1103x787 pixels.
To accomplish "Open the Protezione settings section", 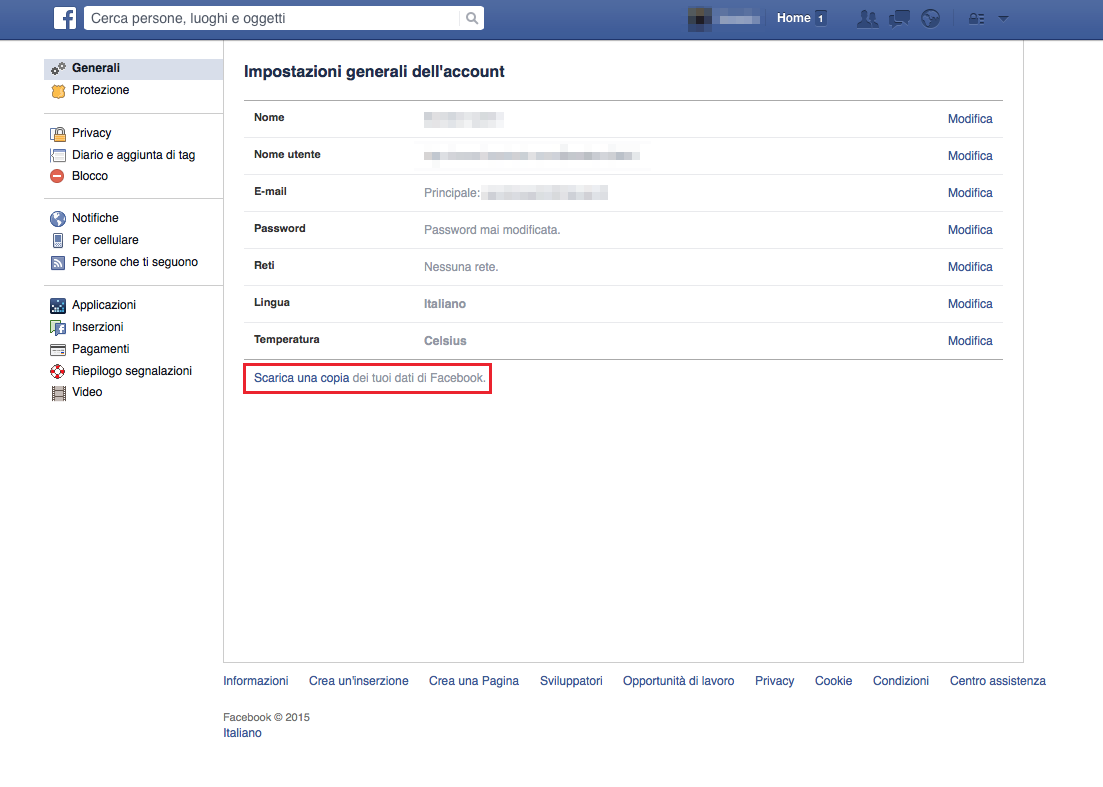I will point(101,90).
